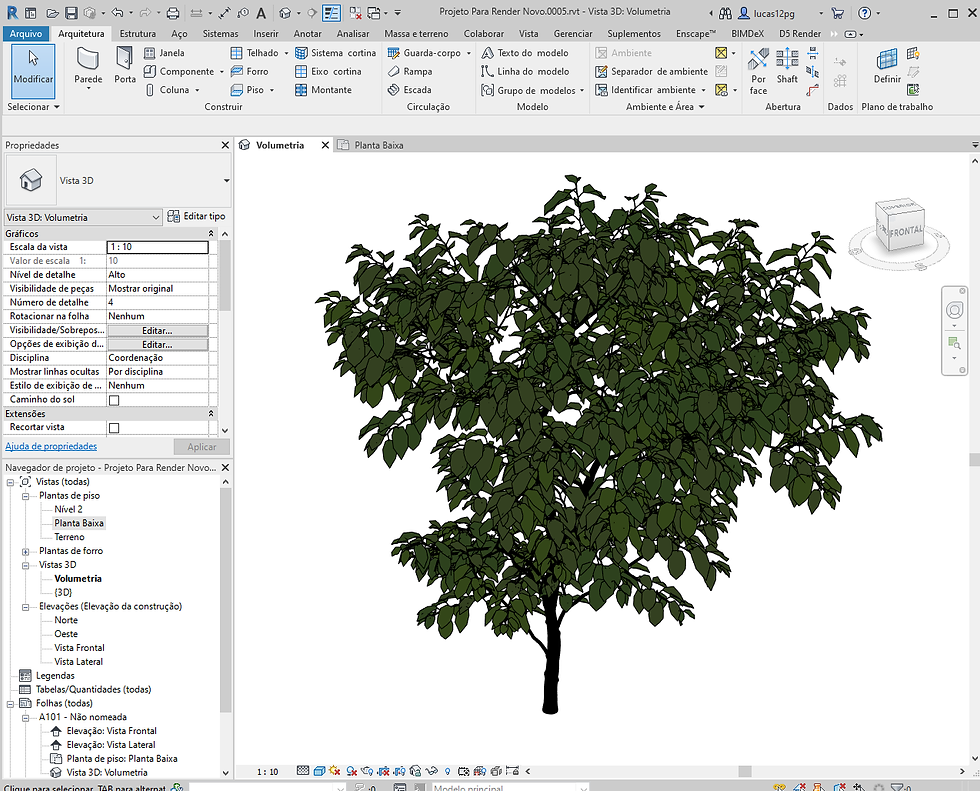Click the Escala da vista input field
The height and width of the screenshot is (791, 980).
click(158, 247)
